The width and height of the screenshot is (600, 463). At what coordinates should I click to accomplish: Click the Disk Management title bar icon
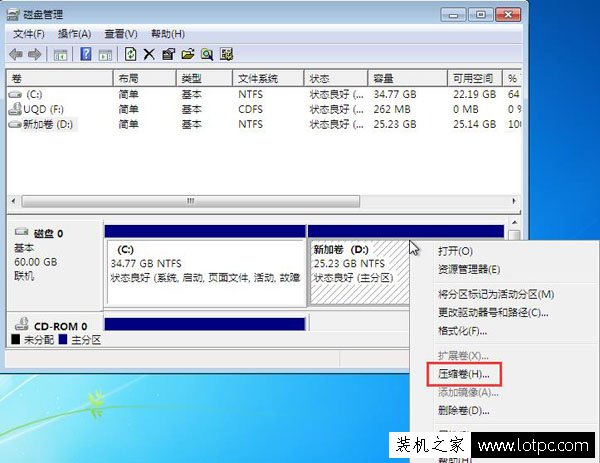[13, 15]
